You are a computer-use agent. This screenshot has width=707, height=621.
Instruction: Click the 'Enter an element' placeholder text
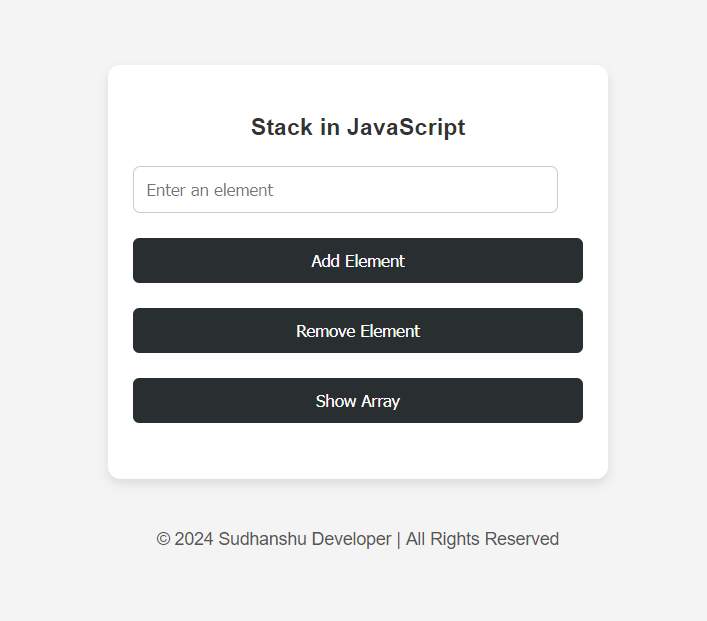(210, 190)
